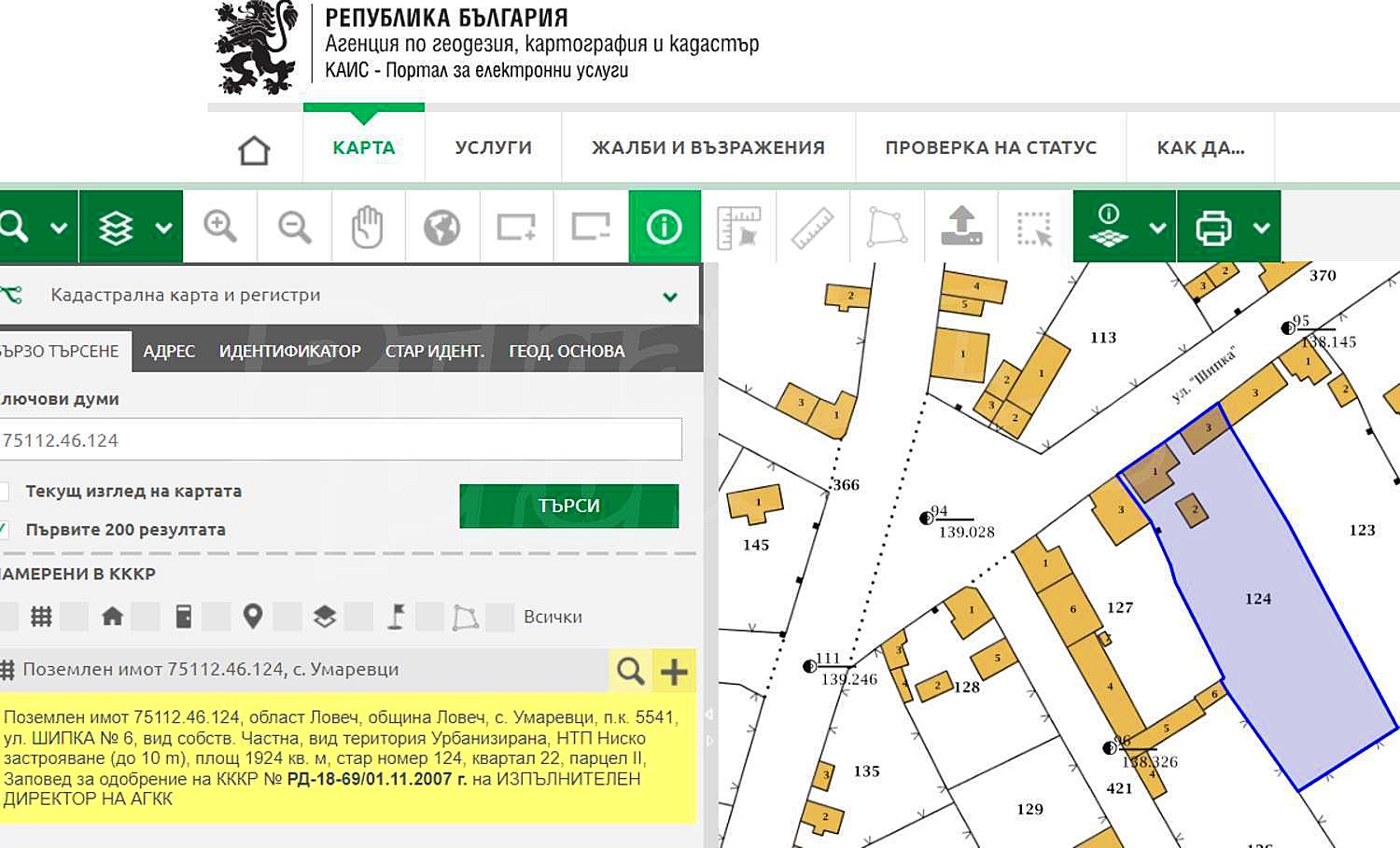1400x848 pixels.
Task: Toggle 'Текущ изглед на картата' checkbox
Action: point(5,492)
